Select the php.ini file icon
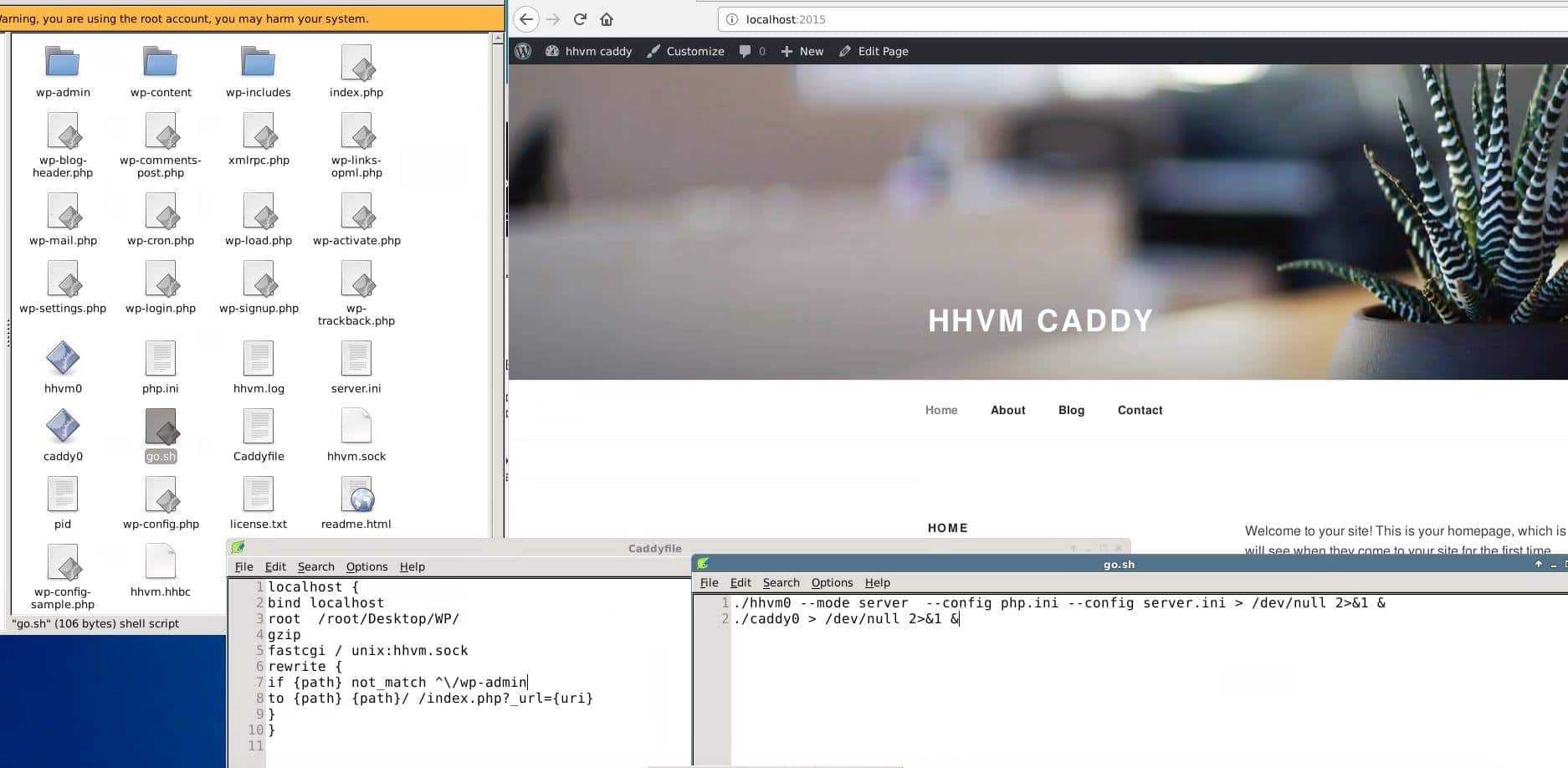 pos(161,359)
